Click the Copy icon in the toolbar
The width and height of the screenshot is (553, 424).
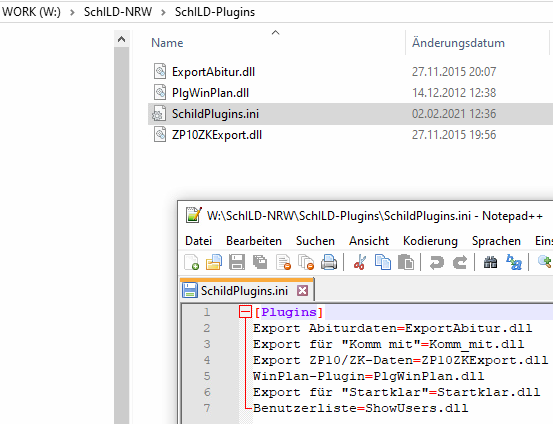click(383, 262)
